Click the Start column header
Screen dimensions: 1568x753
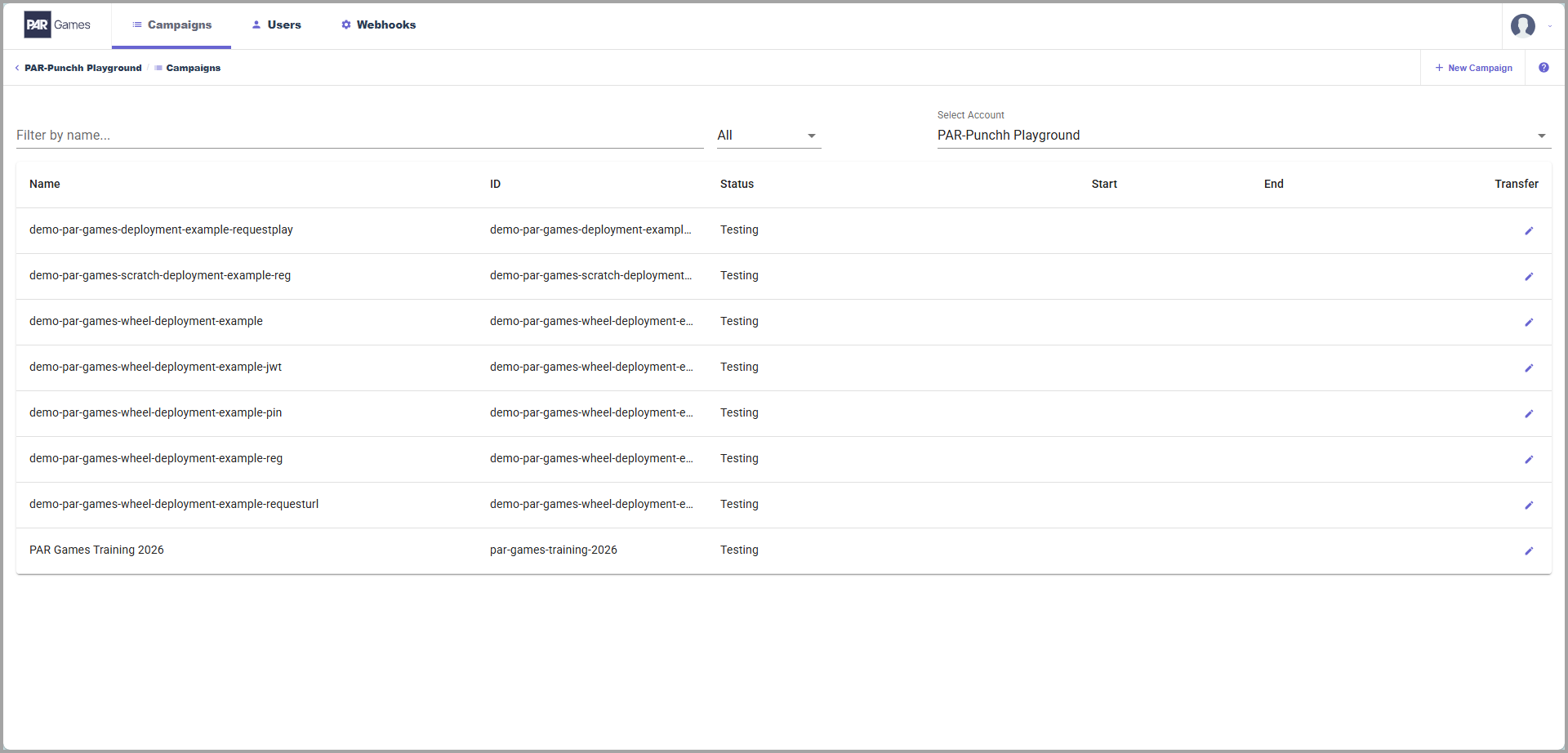(1104, 184)
